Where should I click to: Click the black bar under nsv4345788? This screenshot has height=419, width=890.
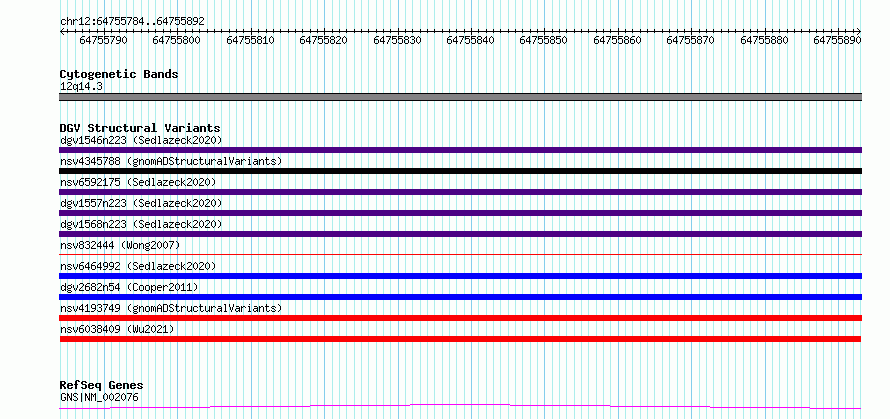[461, 171]
